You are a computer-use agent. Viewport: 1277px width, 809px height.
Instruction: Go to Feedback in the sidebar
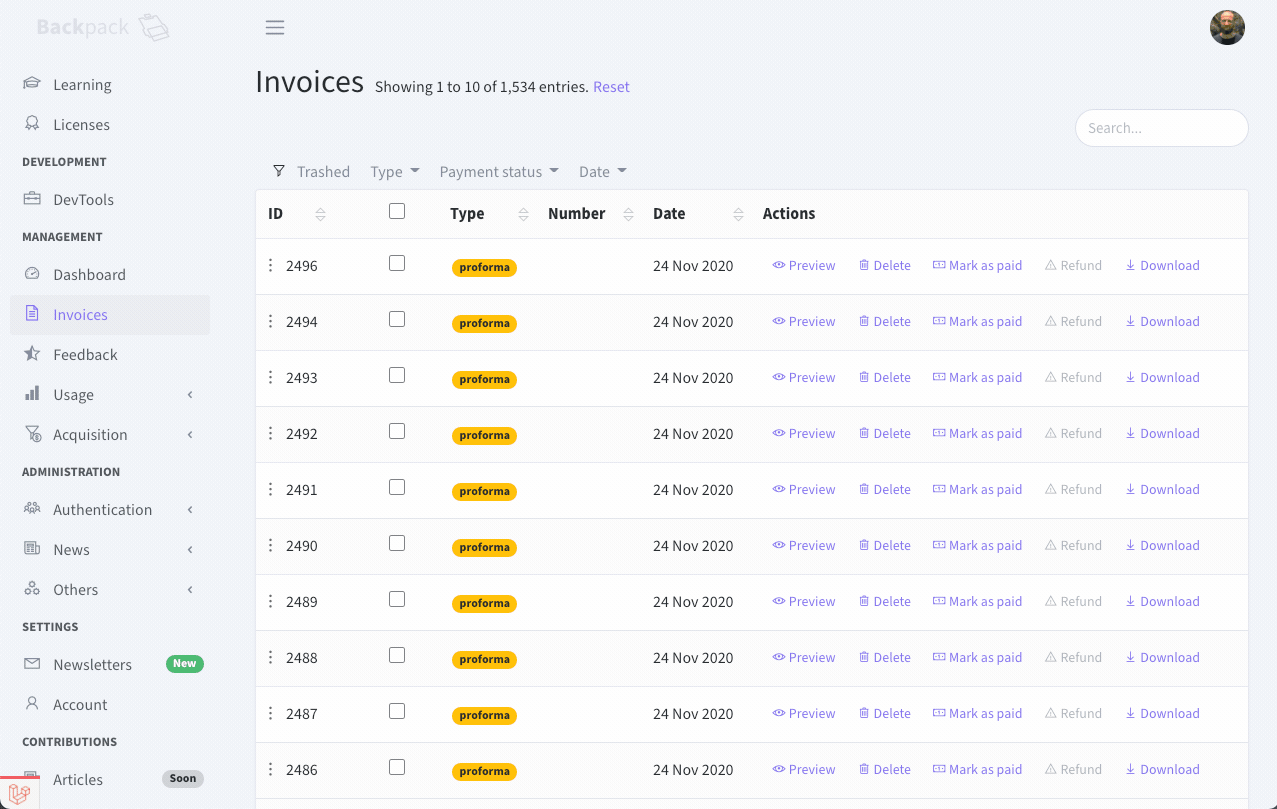pos(85,355)
